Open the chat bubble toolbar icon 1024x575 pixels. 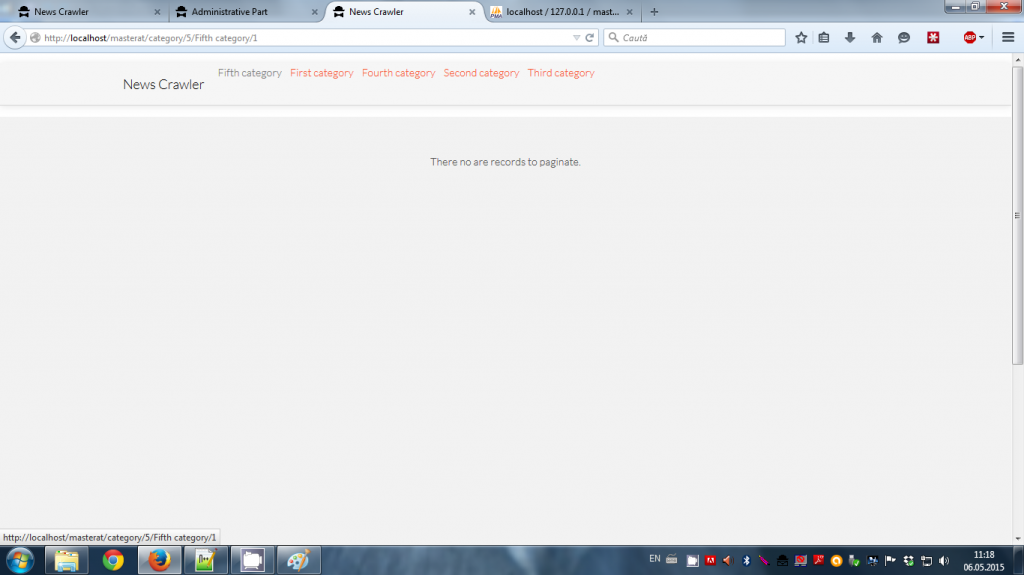click(904, 38)
